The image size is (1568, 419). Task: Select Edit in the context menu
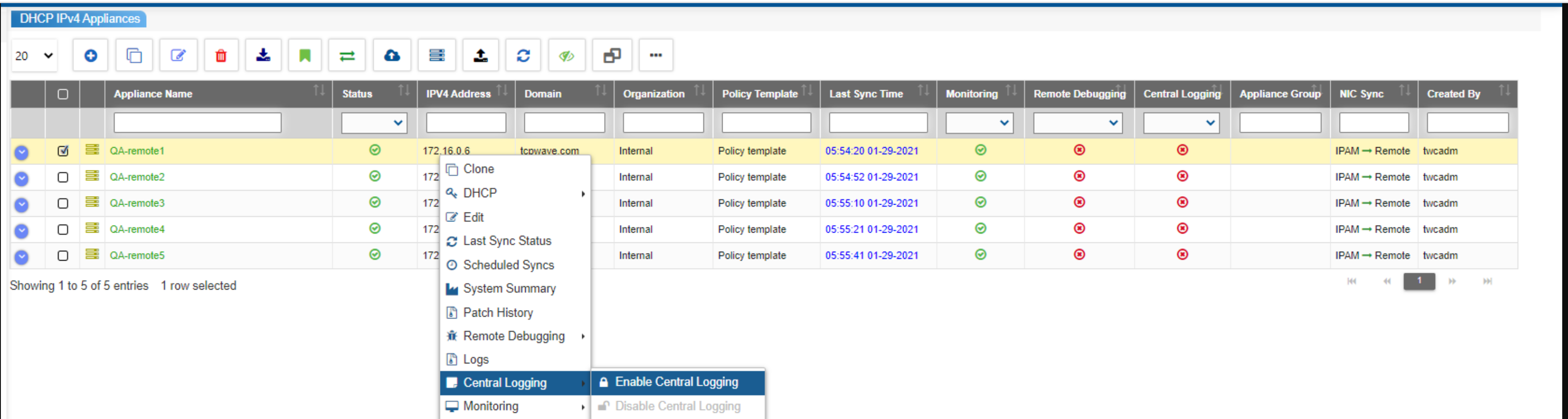[515, 217]
